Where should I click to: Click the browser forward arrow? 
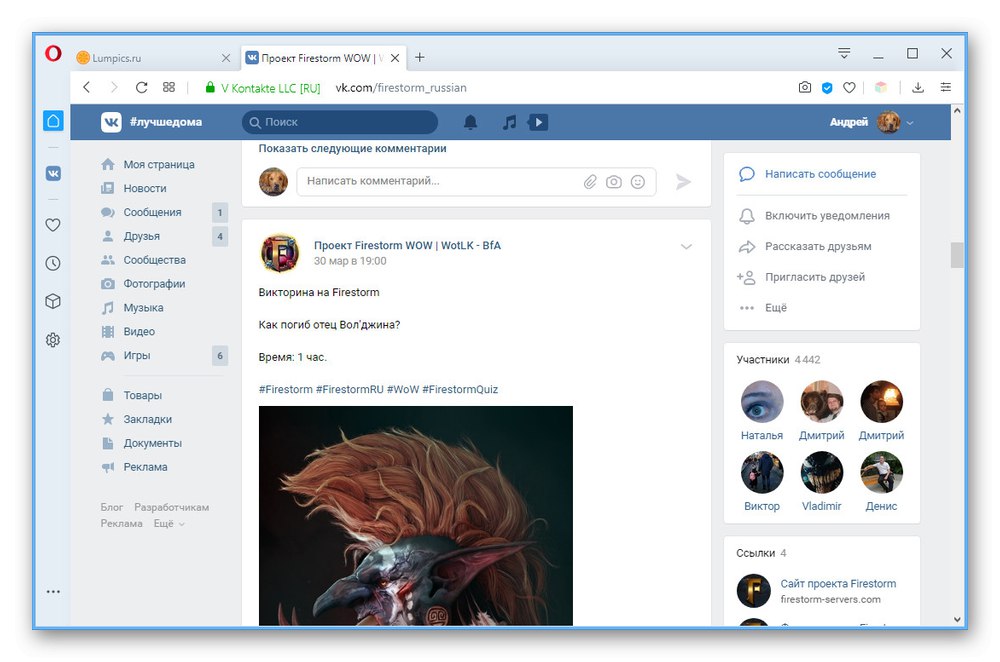(x=114, y=87)
